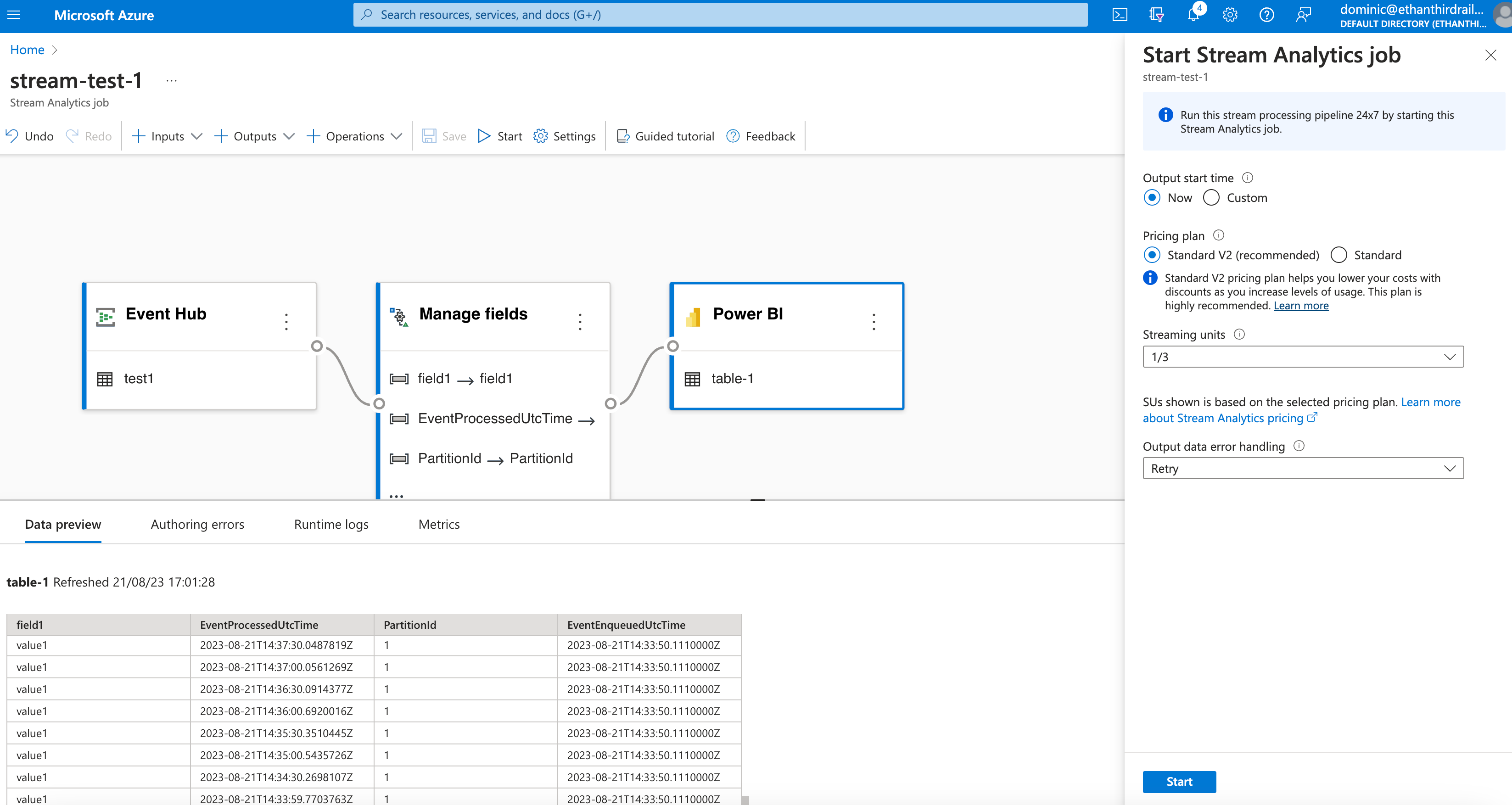The height and width of the screenshot is (805, 1512).
Task: Switch to the Metrics tab
Action: click(438, 524)
